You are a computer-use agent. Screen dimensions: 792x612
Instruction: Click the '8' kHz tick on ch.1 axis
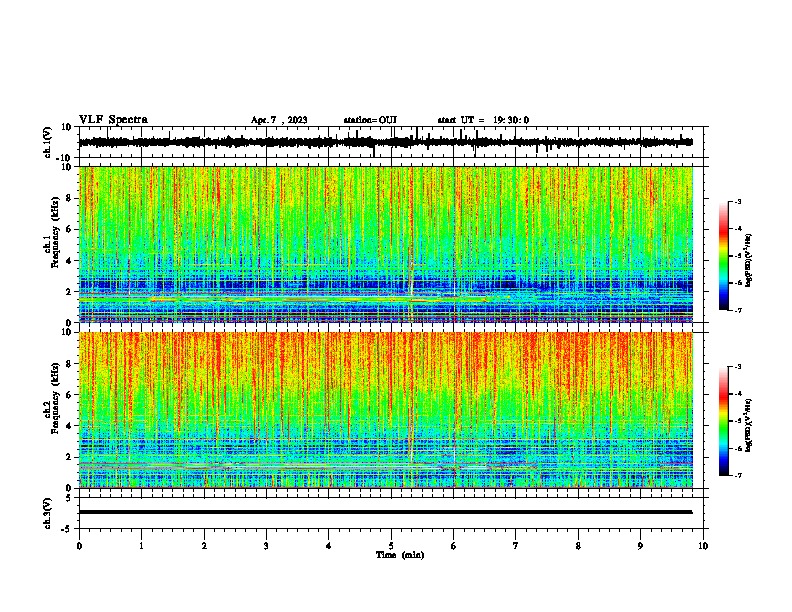point(69,198)
